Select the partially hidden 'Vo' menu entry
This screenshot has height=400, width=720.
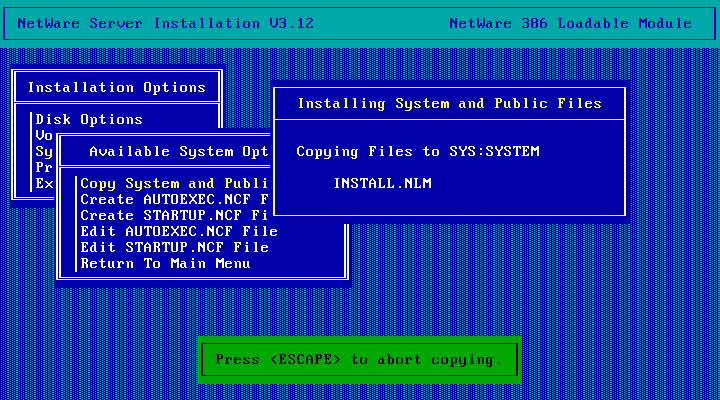click(44, 135)
